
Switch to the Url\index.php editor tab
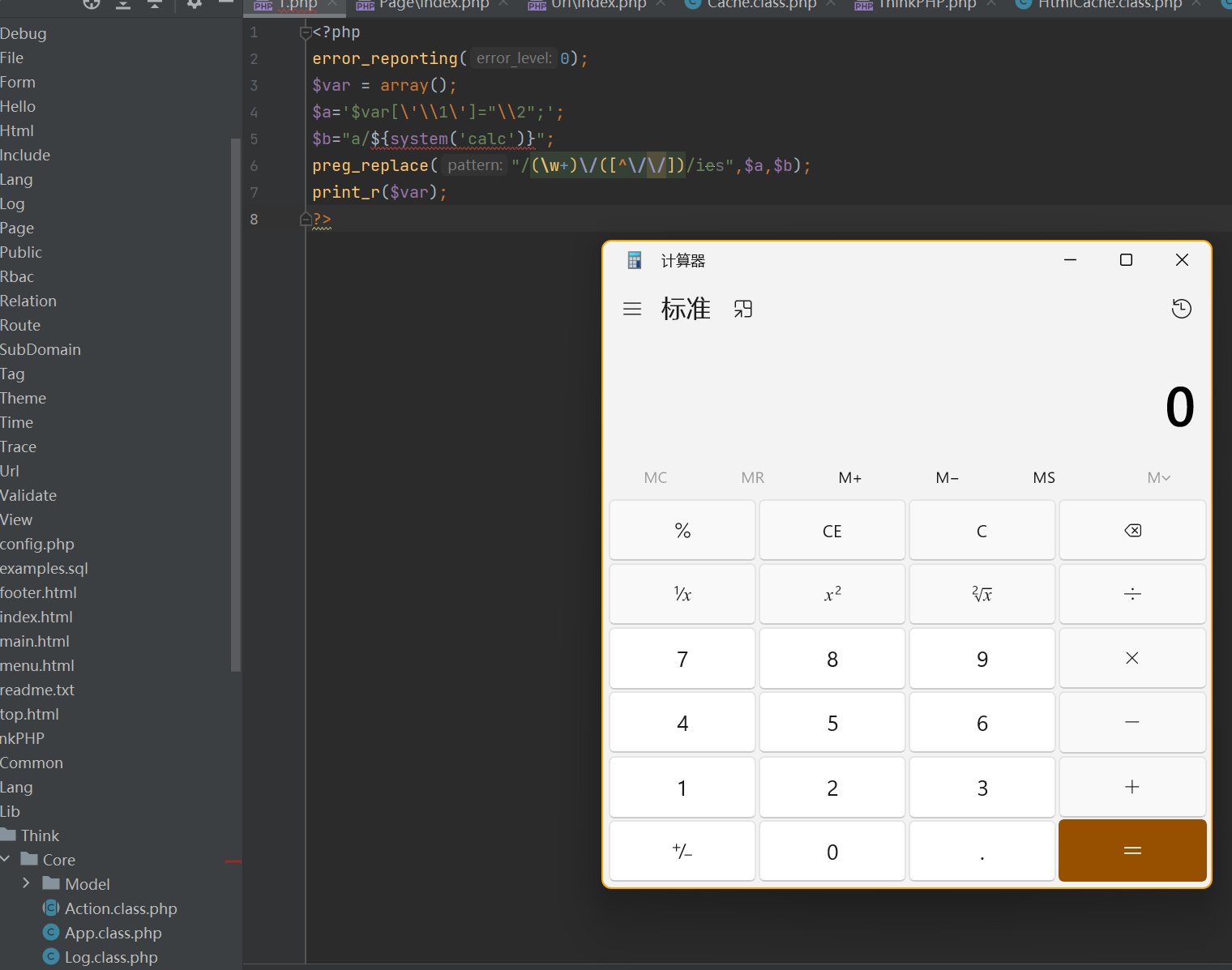598,5
